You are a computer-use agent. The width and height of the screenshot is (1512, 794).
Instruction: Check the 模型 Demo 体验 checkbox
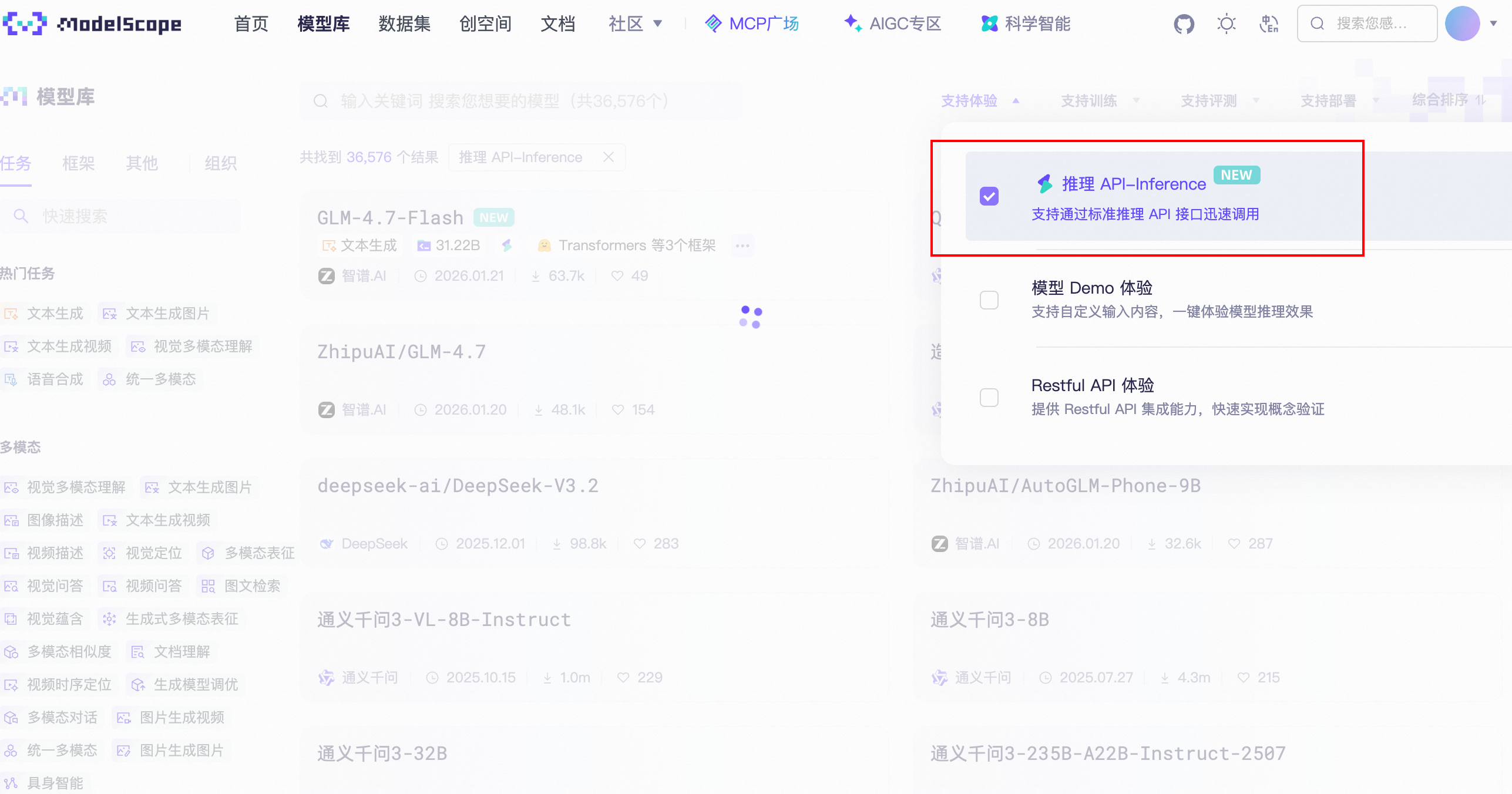[x=989, y=300]
